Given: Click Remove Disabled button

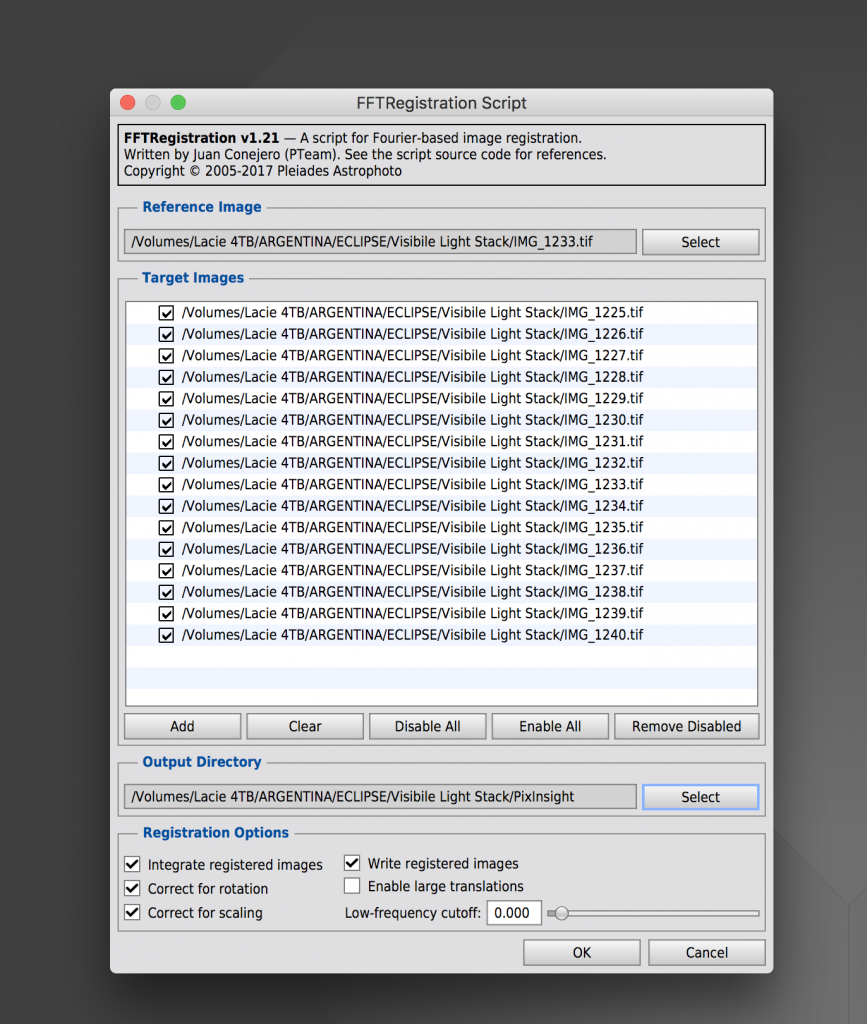Looking at the screenshot, I should (x=686, y=726).
